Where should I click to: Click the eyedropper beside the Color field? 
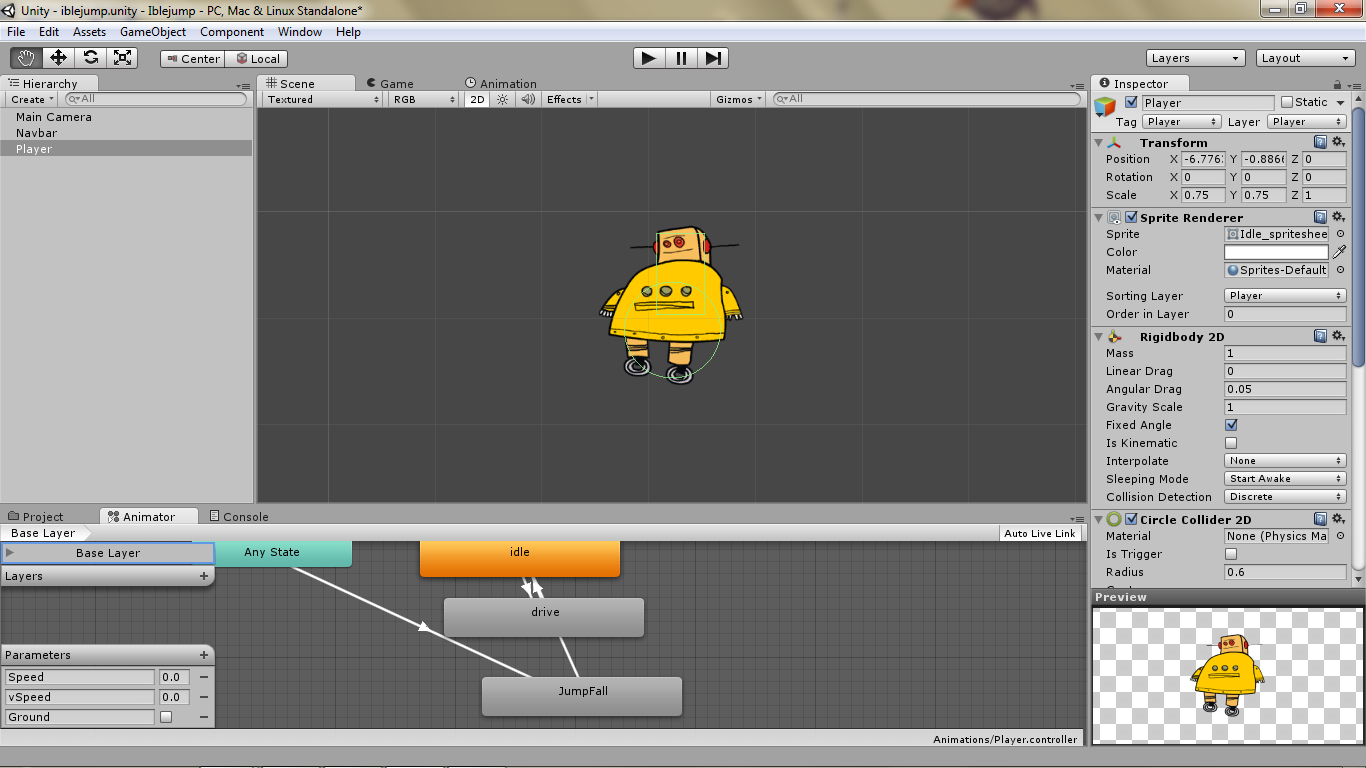(1339, 252)
